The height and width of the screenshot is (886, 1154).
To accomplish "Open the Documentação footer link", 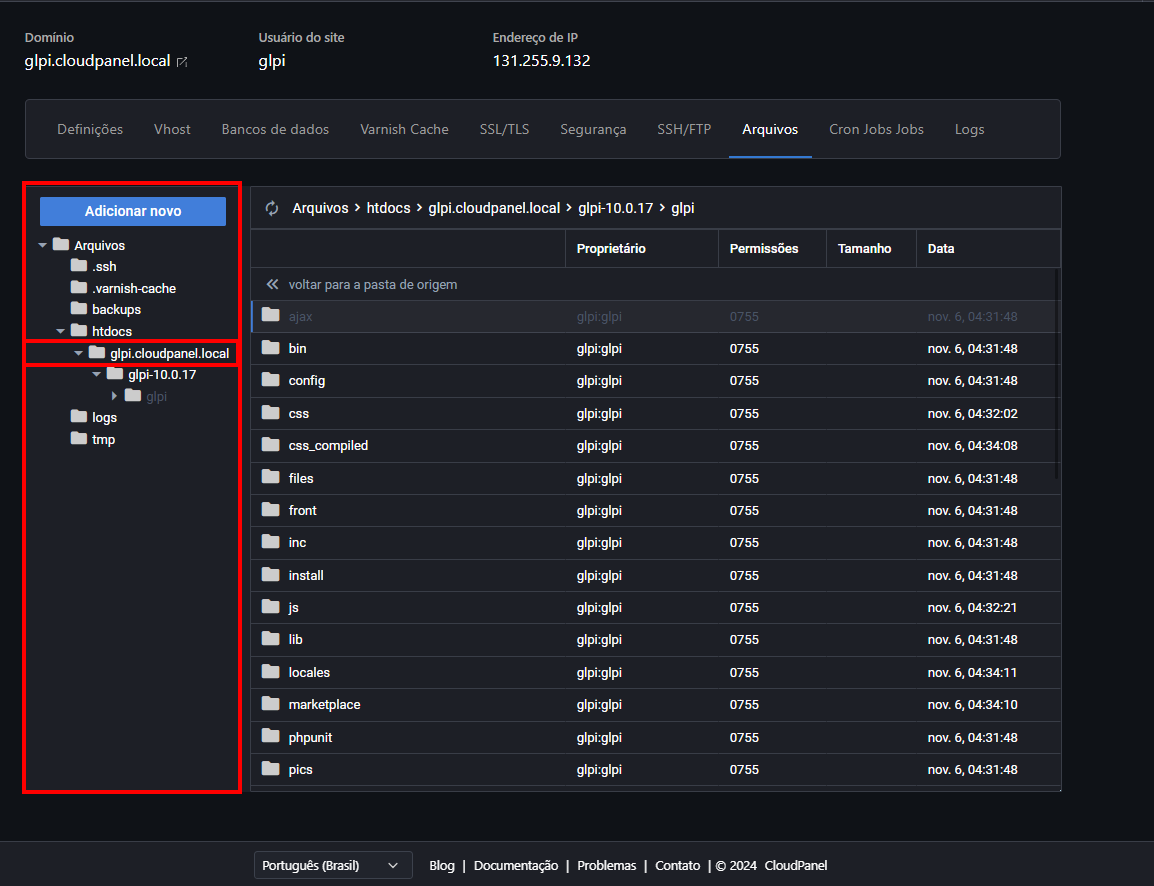I will [516, 865].
